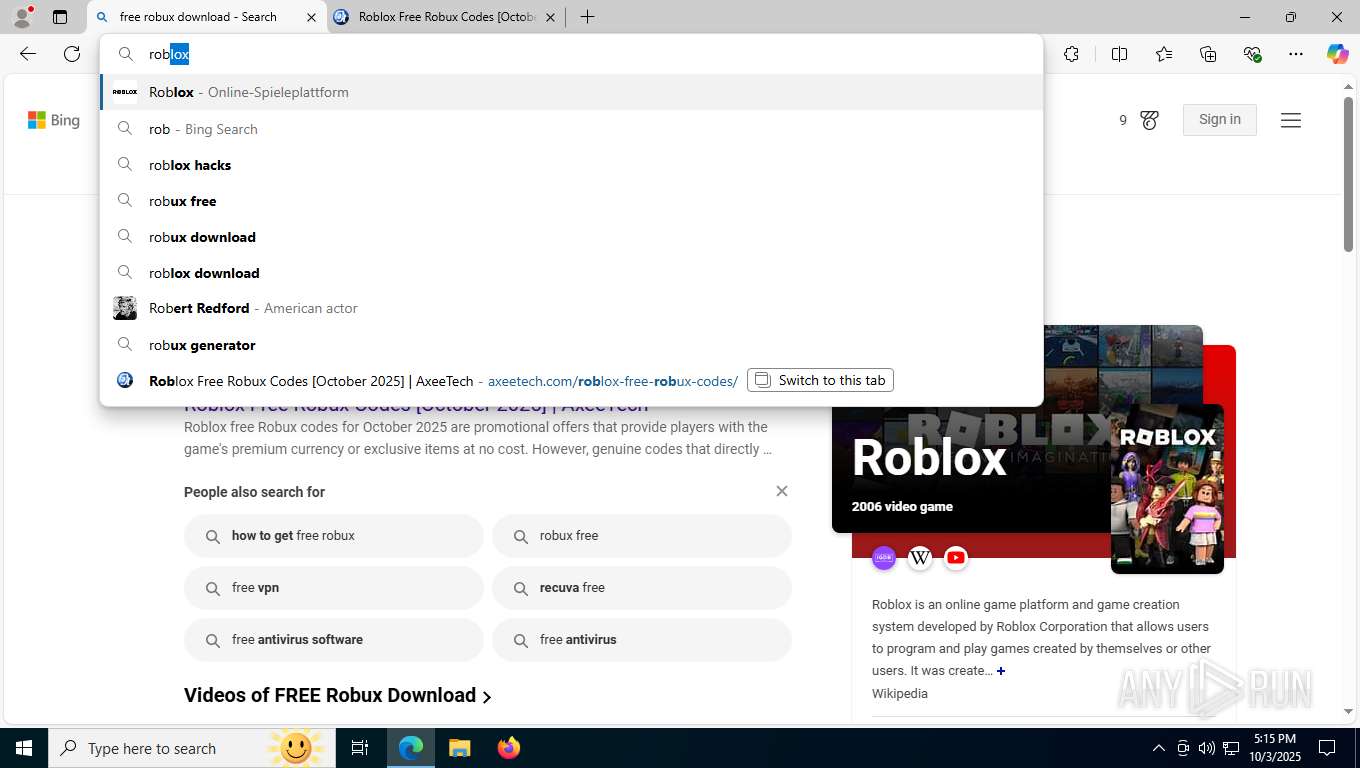Open the notification center icon
The image size is (1360, 768).
click(1327, 748)
